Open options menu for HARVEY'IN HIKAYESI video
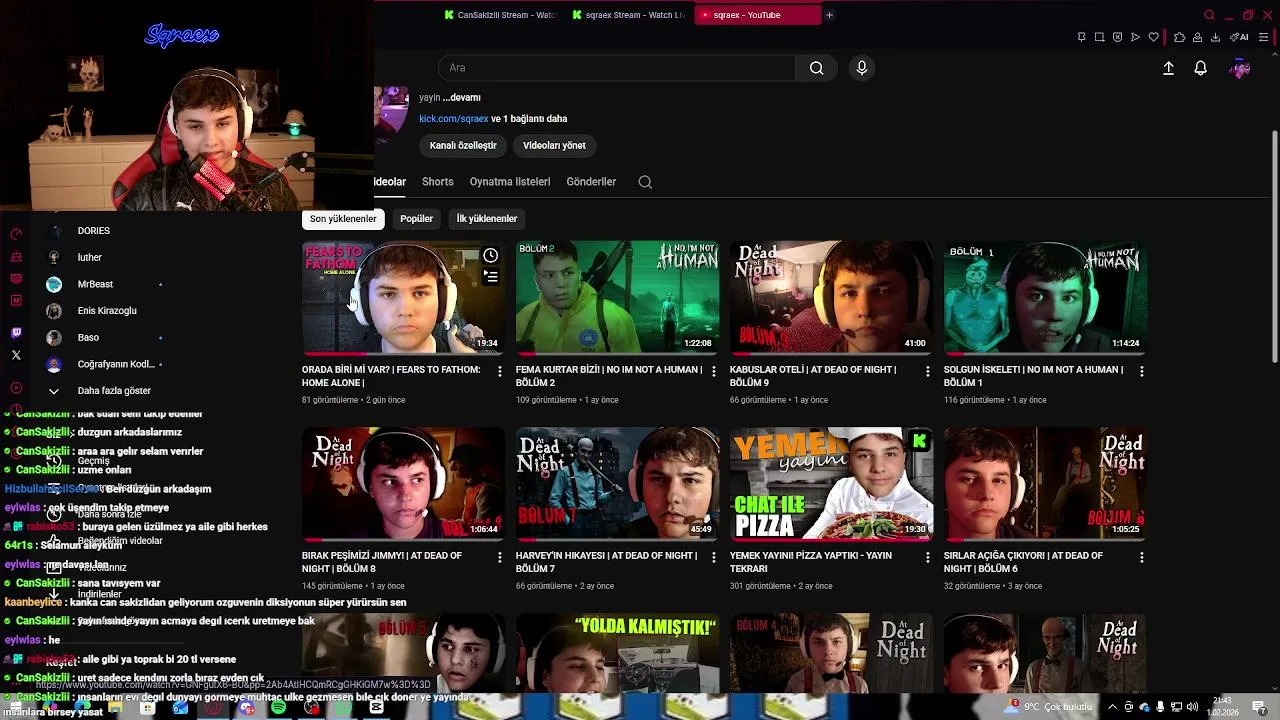 point(713,557)
